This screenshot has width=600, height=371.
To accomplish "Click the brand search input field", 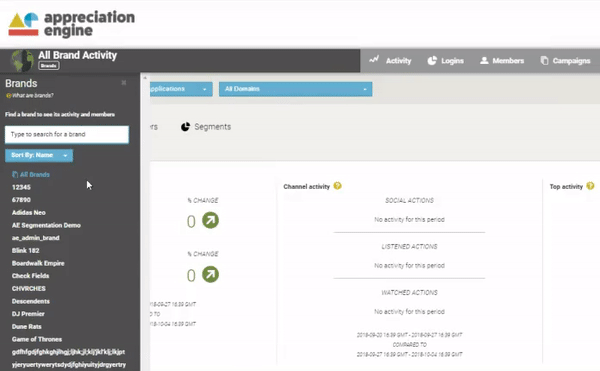I will click(67, 135).
